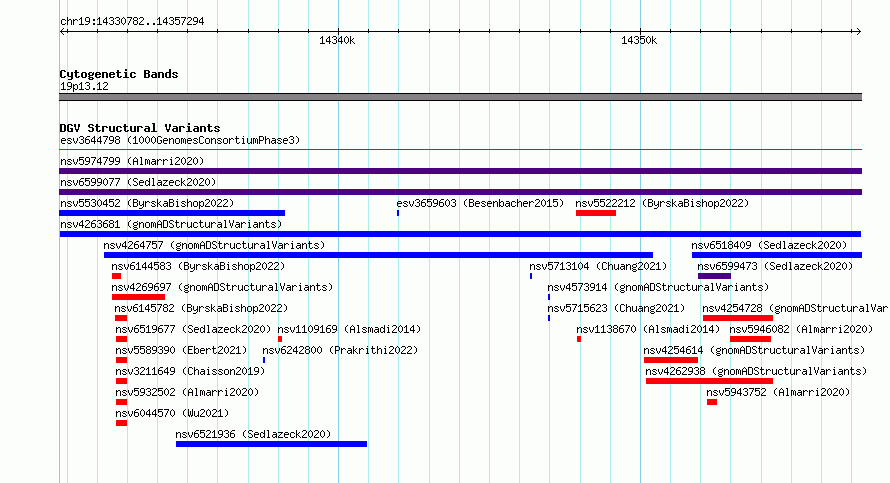The image size is (890, 483).
Task: Select the nsv5715623 Chuang2021 label
Action: point(616,308)
